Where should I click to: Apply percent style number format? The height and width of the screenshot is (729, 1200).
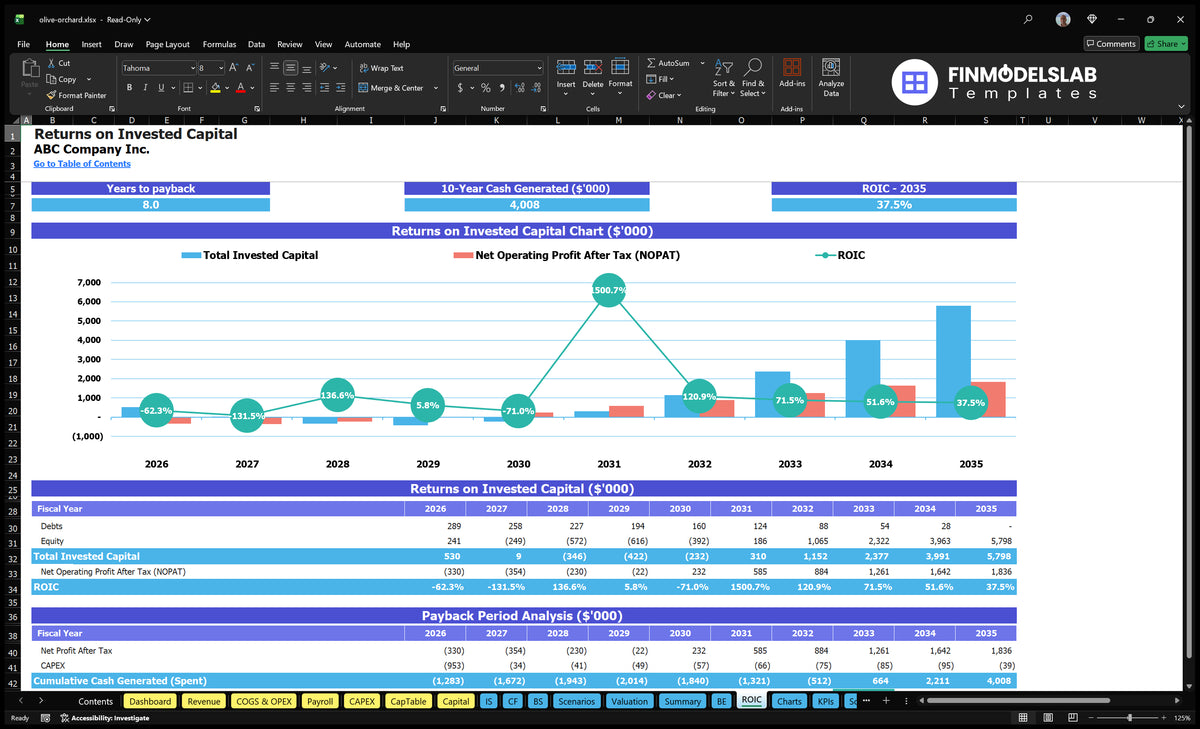[487, 88]
